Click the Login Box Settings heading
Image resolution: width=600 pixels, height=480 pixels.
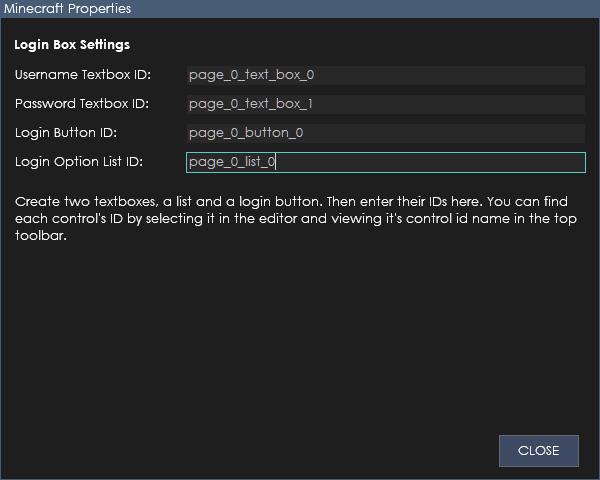[x=72, y=45]
